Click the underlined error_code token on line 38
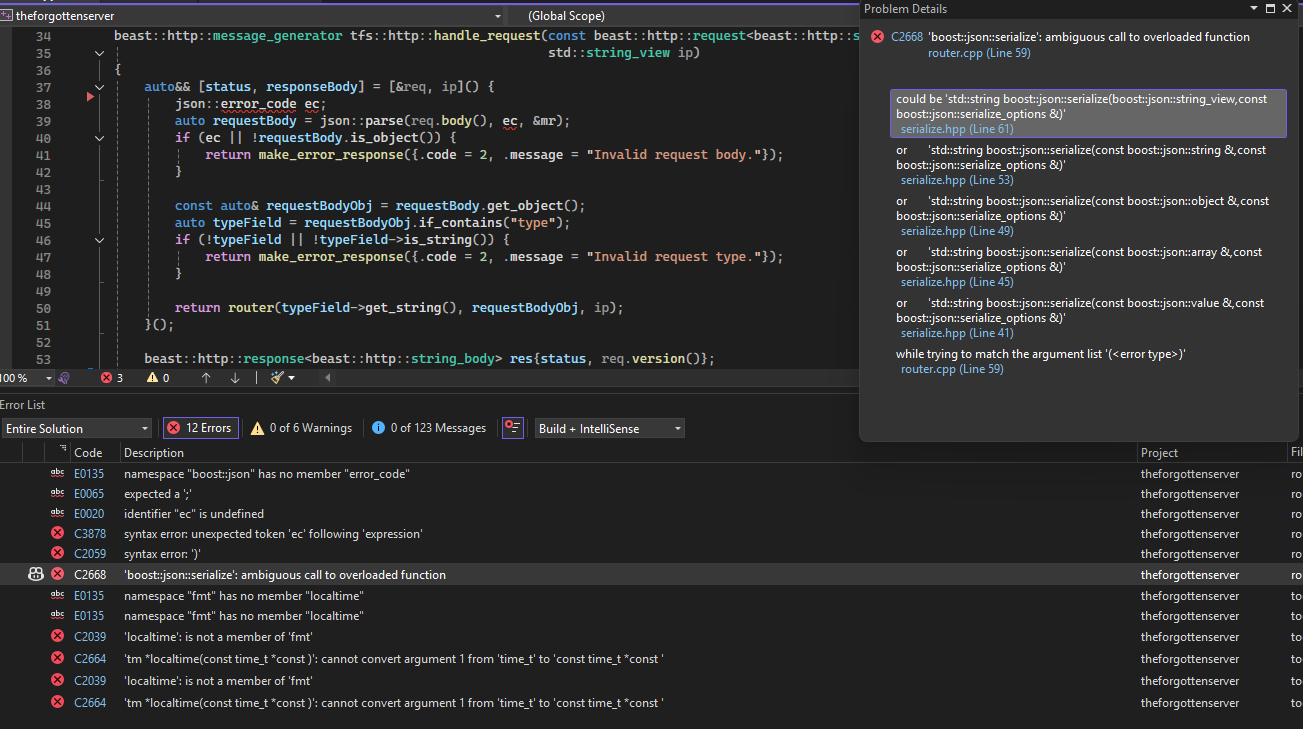 pyautogui.click(x=260, y=104)
